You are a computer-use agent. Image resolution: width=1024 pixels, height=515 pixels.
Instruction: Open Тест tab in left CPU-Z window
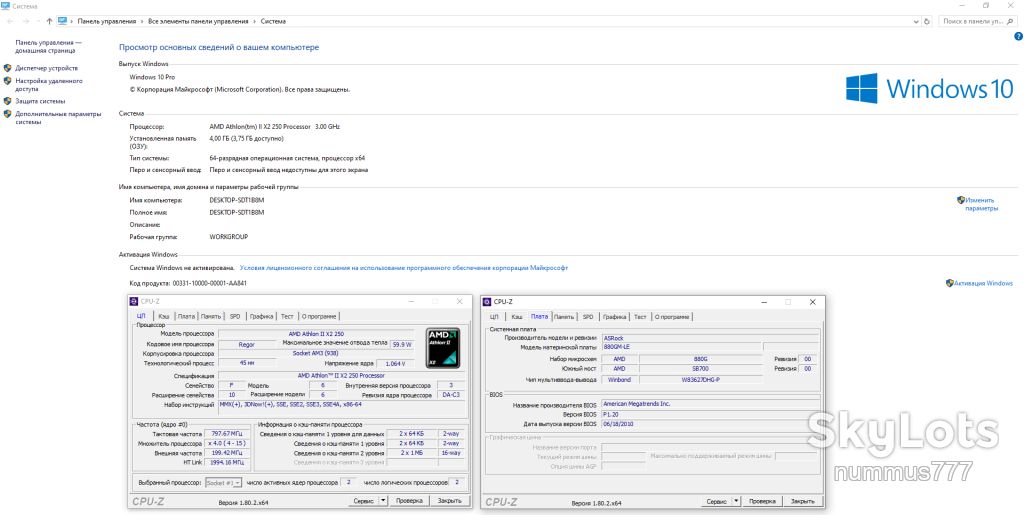tap(287, 317)
